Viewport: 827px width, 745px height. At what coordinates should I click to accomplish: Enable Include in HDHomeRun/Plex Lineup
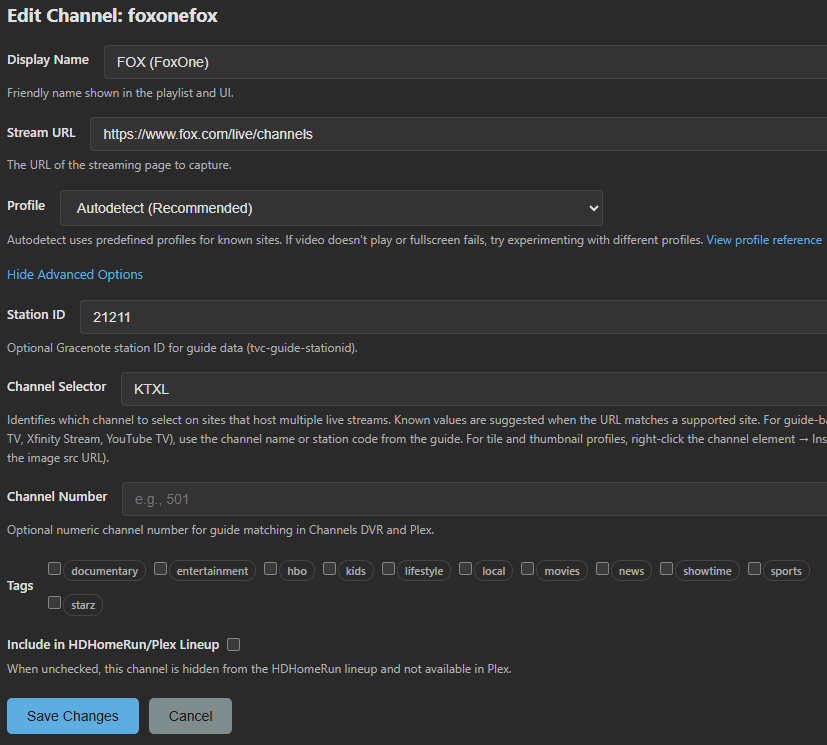[x=234, y=645]
